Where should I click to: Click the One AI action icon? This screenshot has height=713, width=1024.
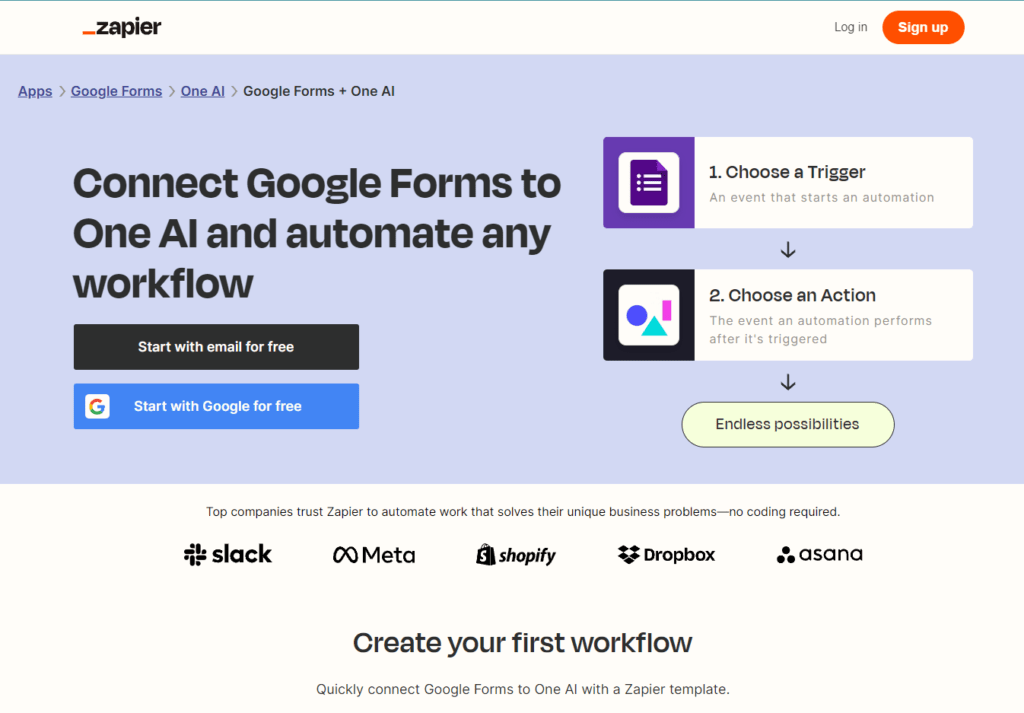tap(648, 315)
